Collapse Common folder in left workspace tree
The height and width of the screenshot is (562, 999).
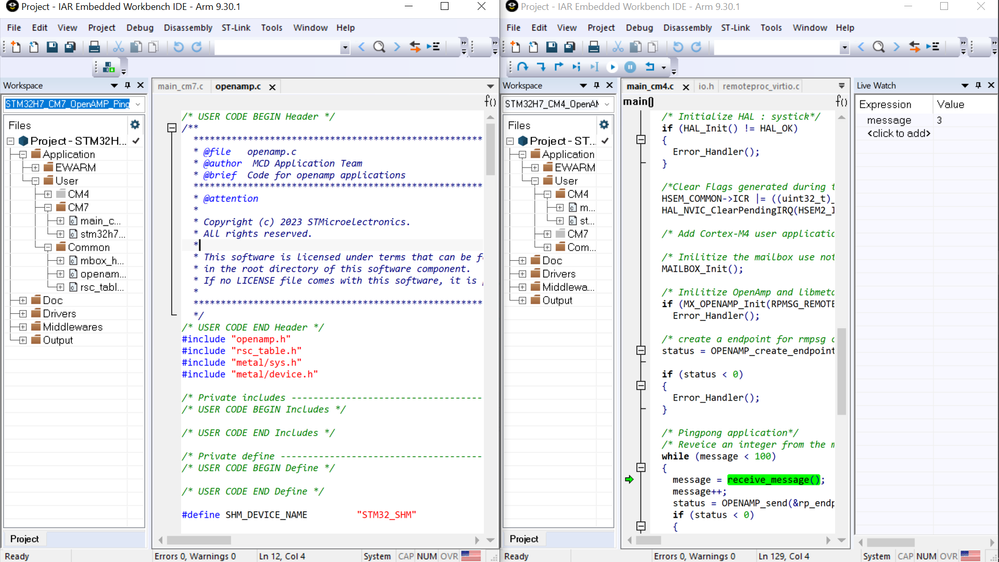tap(48, 247)
